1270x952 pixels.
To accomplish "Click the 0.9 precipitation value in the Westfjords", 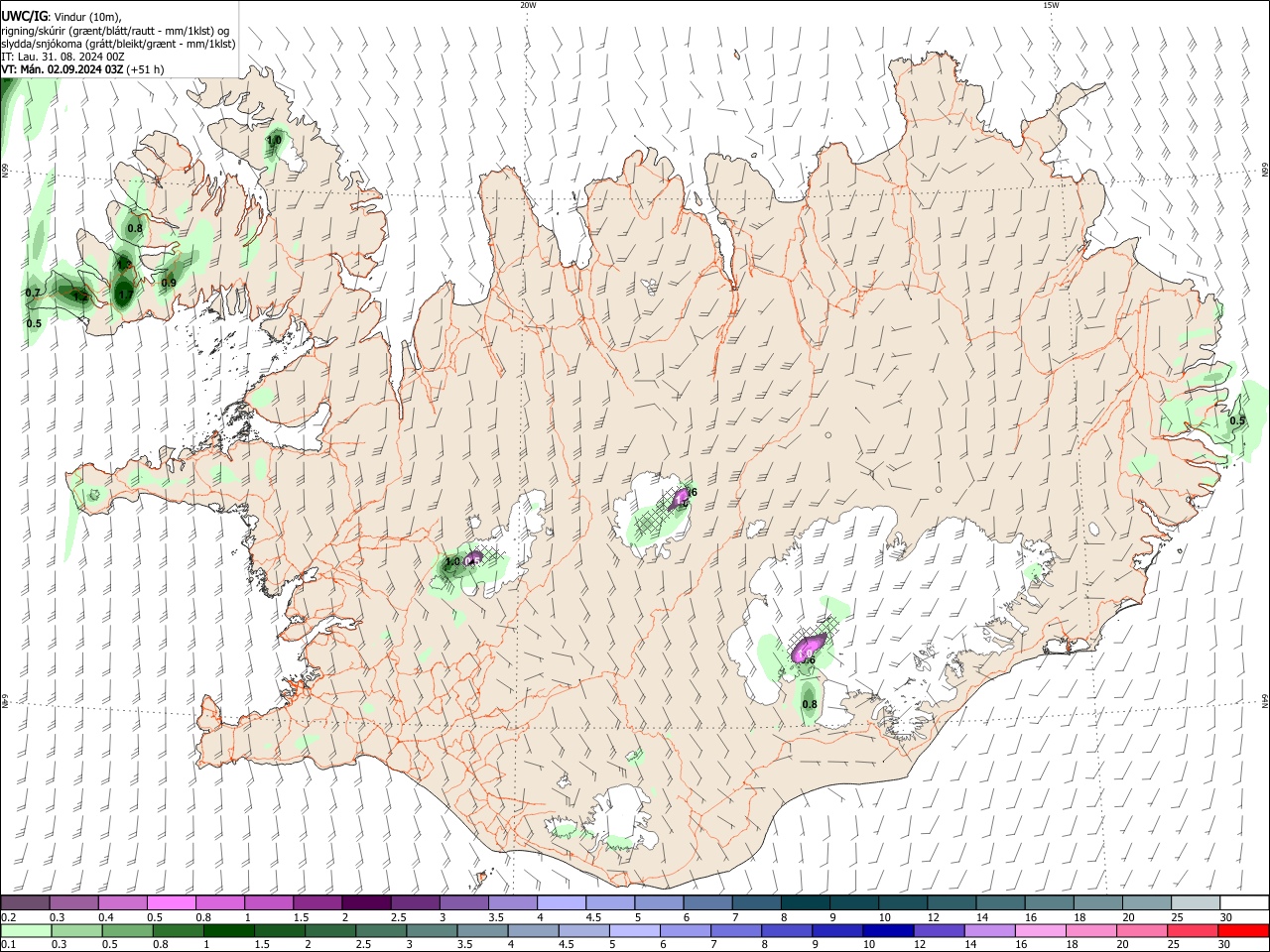I will coord(169,283).
